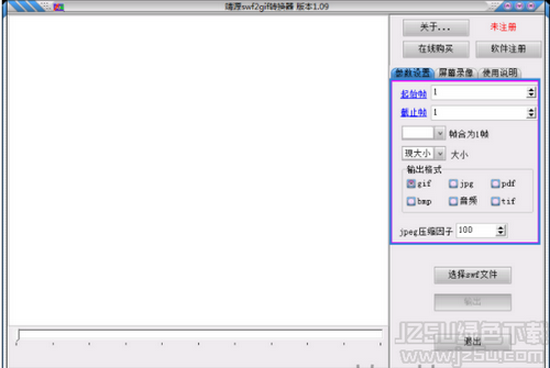Click the 选择swf文件 button
This screenshot has height=368, width=550.
(x=472, y=275)
